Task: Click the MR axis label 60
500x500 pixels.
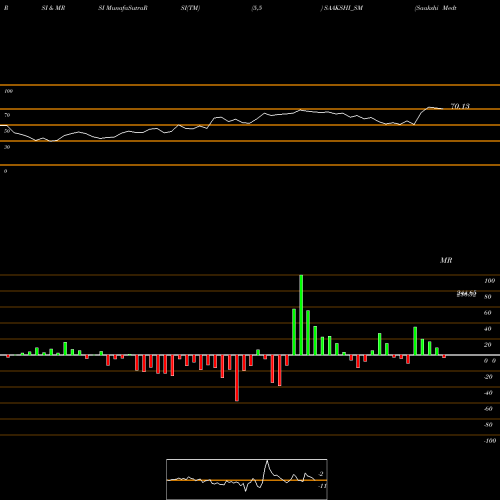Action: click(x=488, y=313)
